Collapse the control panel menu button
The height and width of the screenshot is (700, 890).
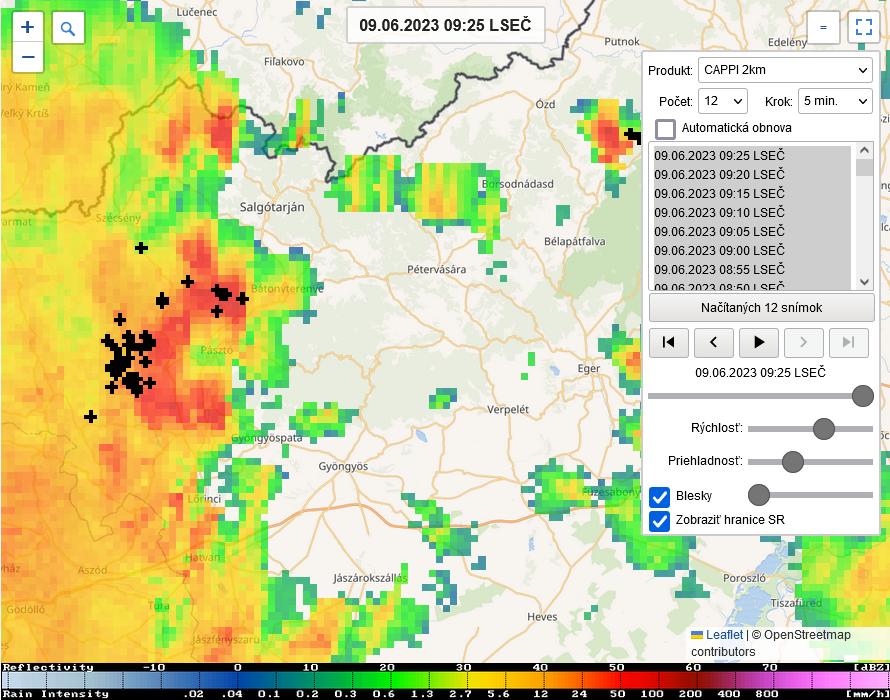(x=823, y=28)
